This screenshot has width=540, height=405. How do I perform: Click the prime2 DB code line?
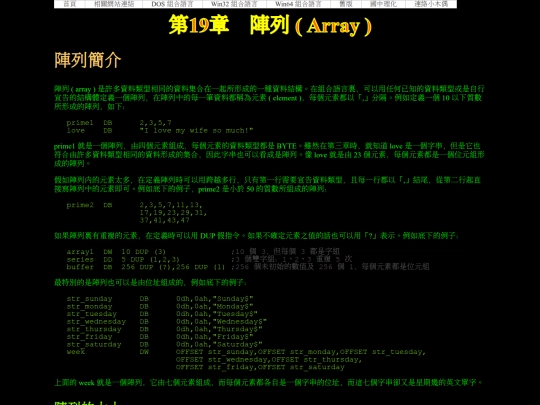[x=135, y=205]
